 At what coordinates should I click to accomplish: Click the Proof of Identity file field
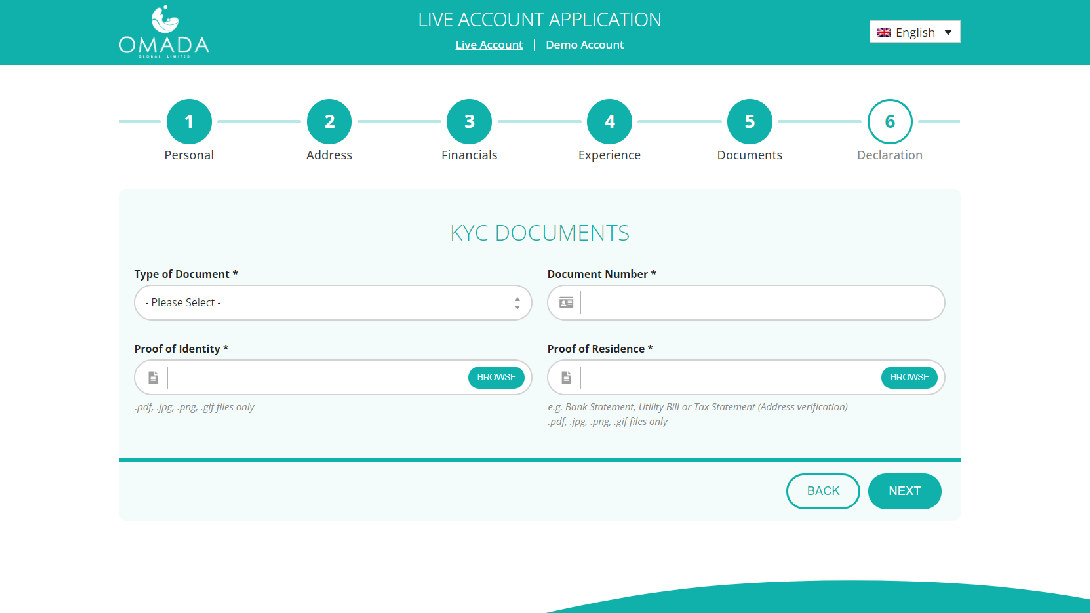coord(333,377)
